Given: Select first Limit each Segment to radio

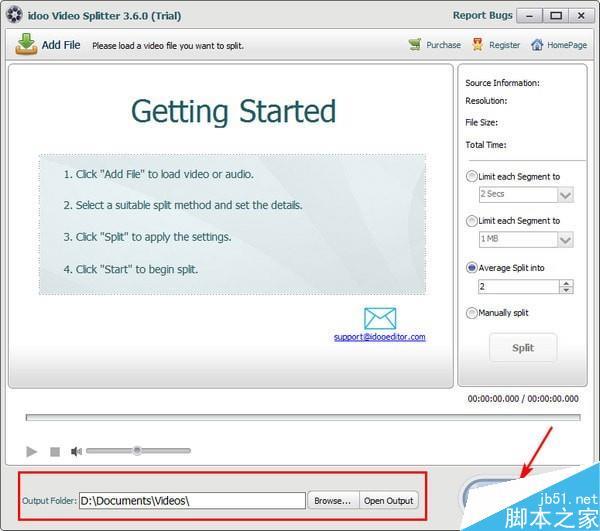Looking at the screenshot, I should (x=471, y=176).
